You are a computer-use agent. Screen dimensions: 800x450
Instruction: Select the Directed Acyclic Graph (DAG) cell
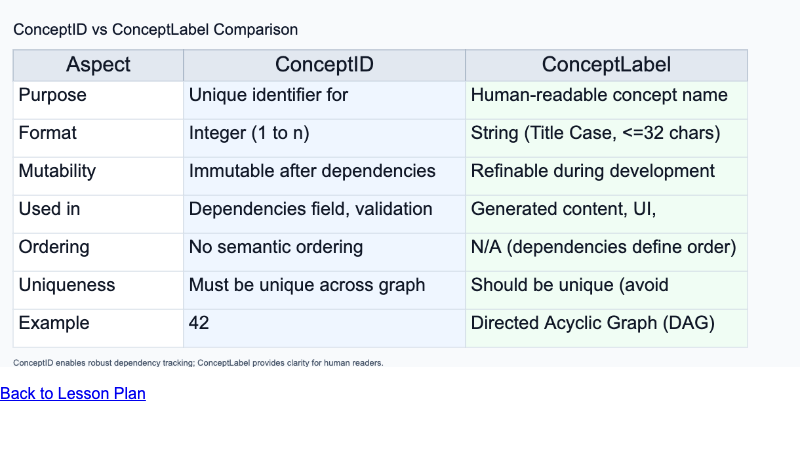tap(593, 323)
